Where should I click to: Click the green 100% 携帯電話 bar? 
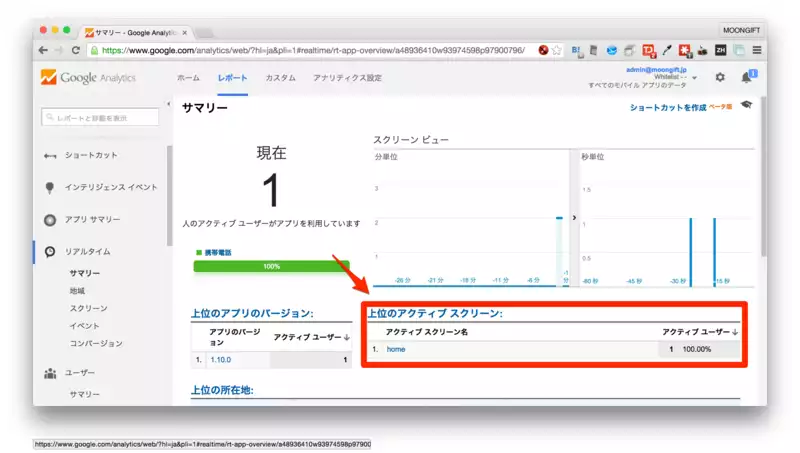(271, 266)
